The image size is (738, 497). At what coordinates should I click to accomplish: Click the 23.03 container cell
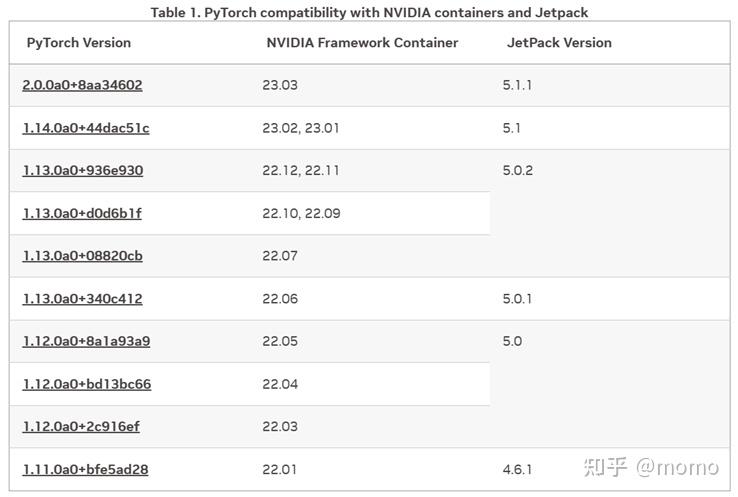tap(280, 85)
